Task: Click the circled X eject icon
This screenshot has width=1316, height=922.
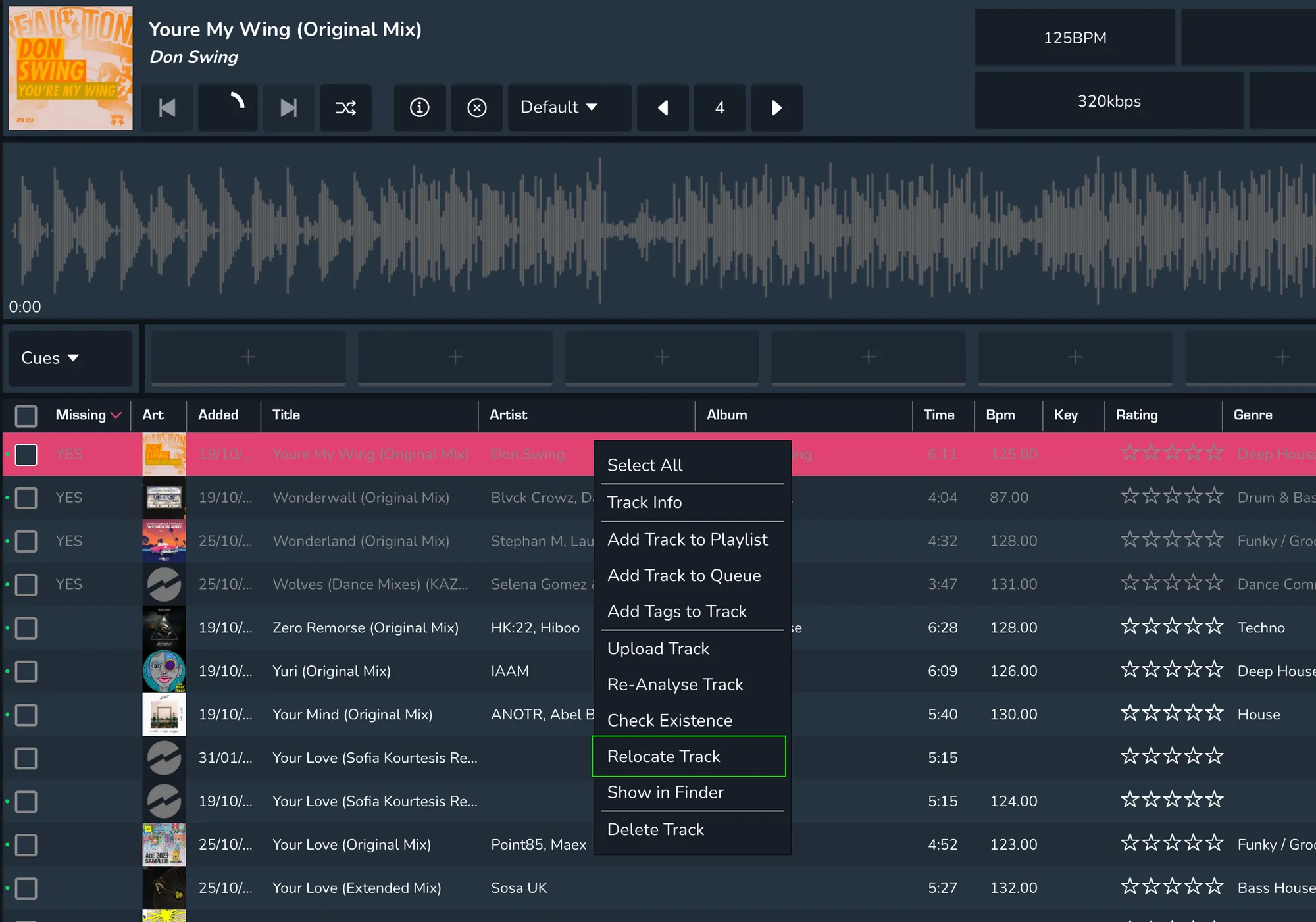Action: 476,107
